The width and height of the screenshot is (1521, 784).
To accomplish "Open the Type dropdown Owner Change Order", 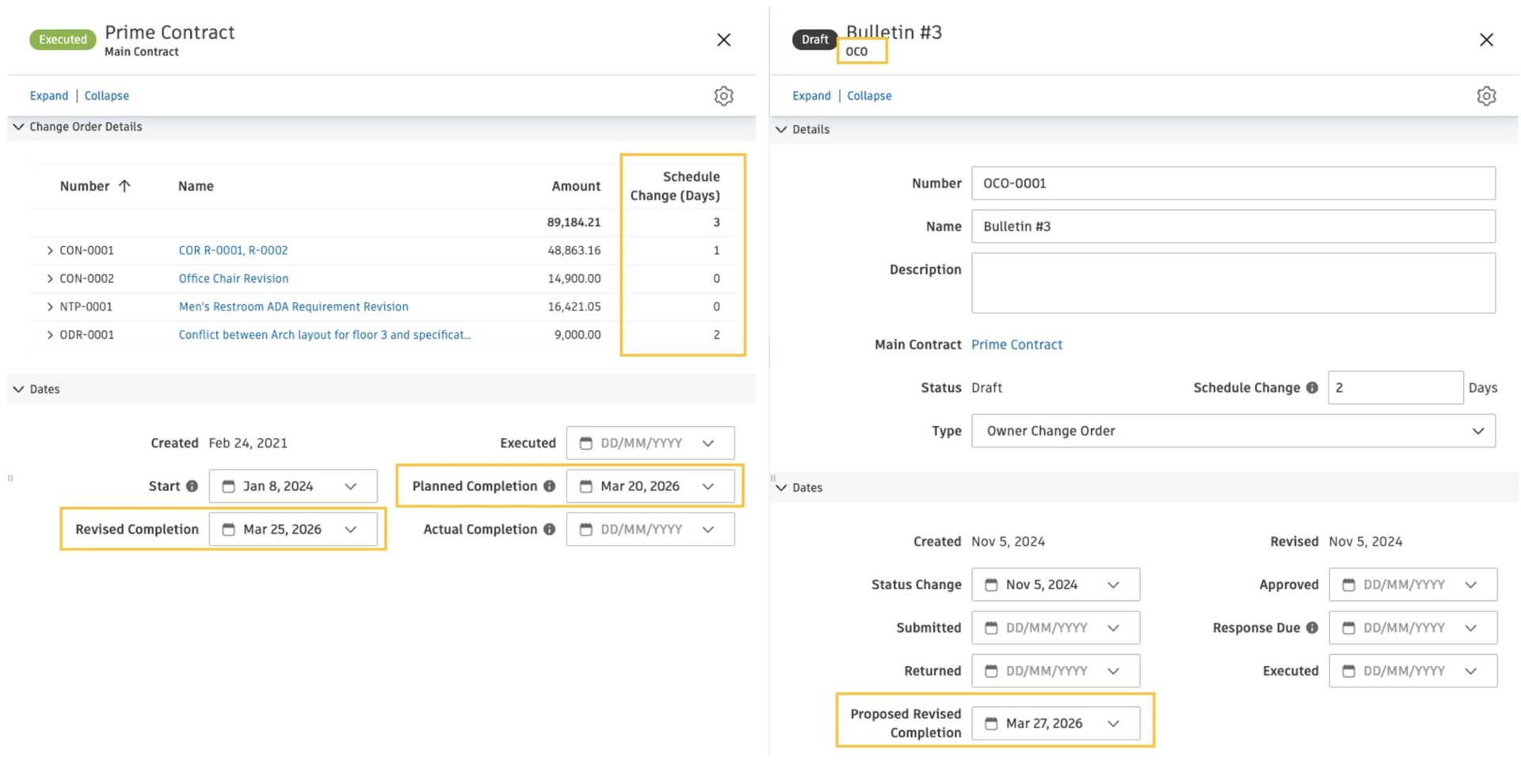I will point(1233,431).
